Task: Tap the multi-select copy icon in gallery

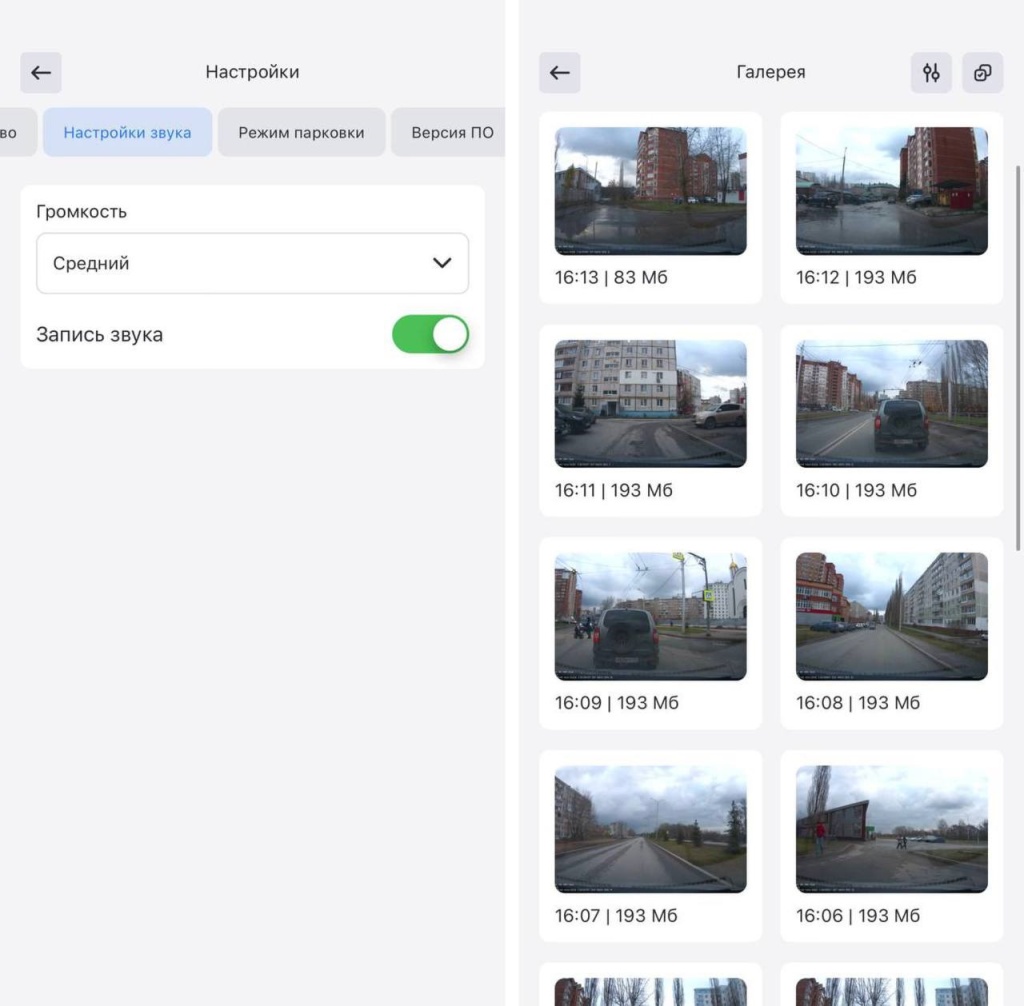Action: pyautogui.click(x=982, y=73)
